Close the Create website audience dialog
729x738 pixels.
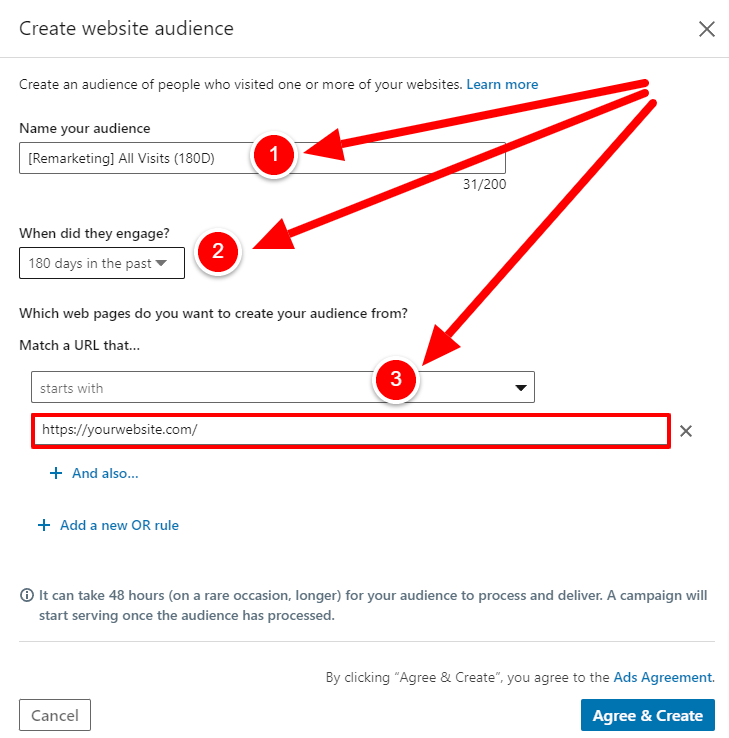coord(706,29)
